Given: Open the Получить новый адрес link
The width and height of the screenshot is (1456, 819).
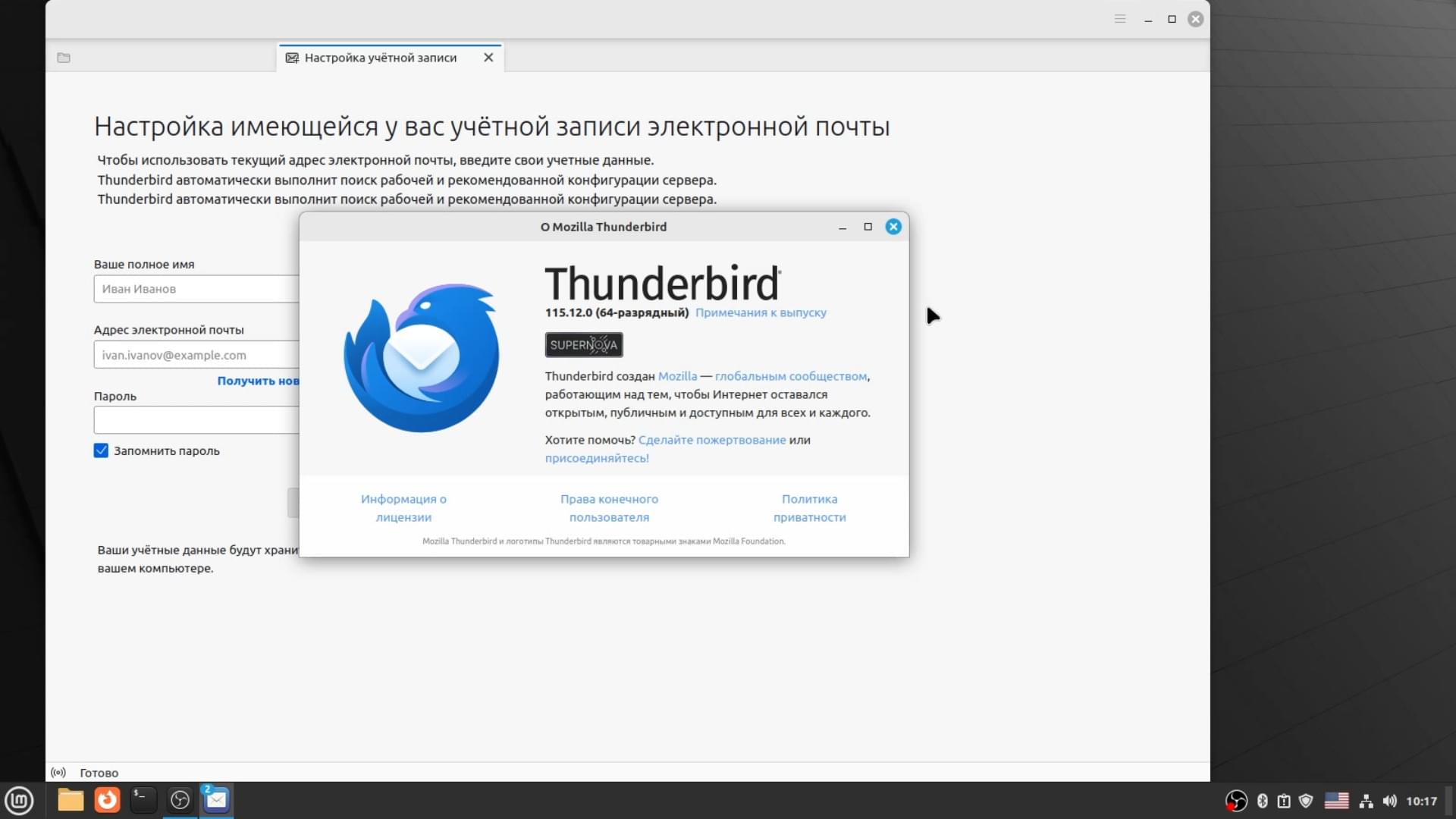Looking at the screenshot, I should [258, 381].
